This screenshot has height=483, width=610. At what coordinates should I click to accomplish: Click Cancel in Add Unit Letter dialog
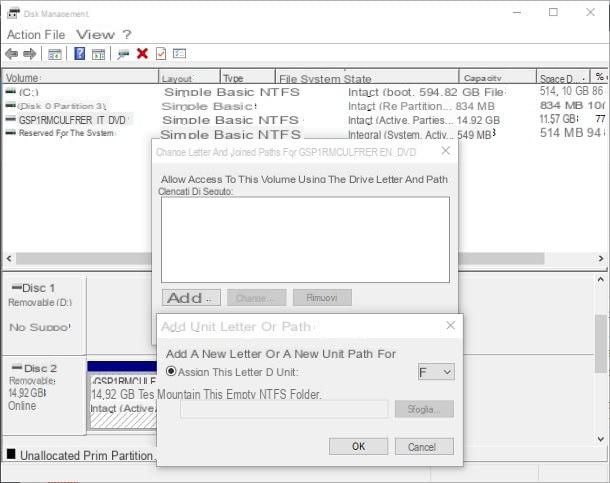424,446
